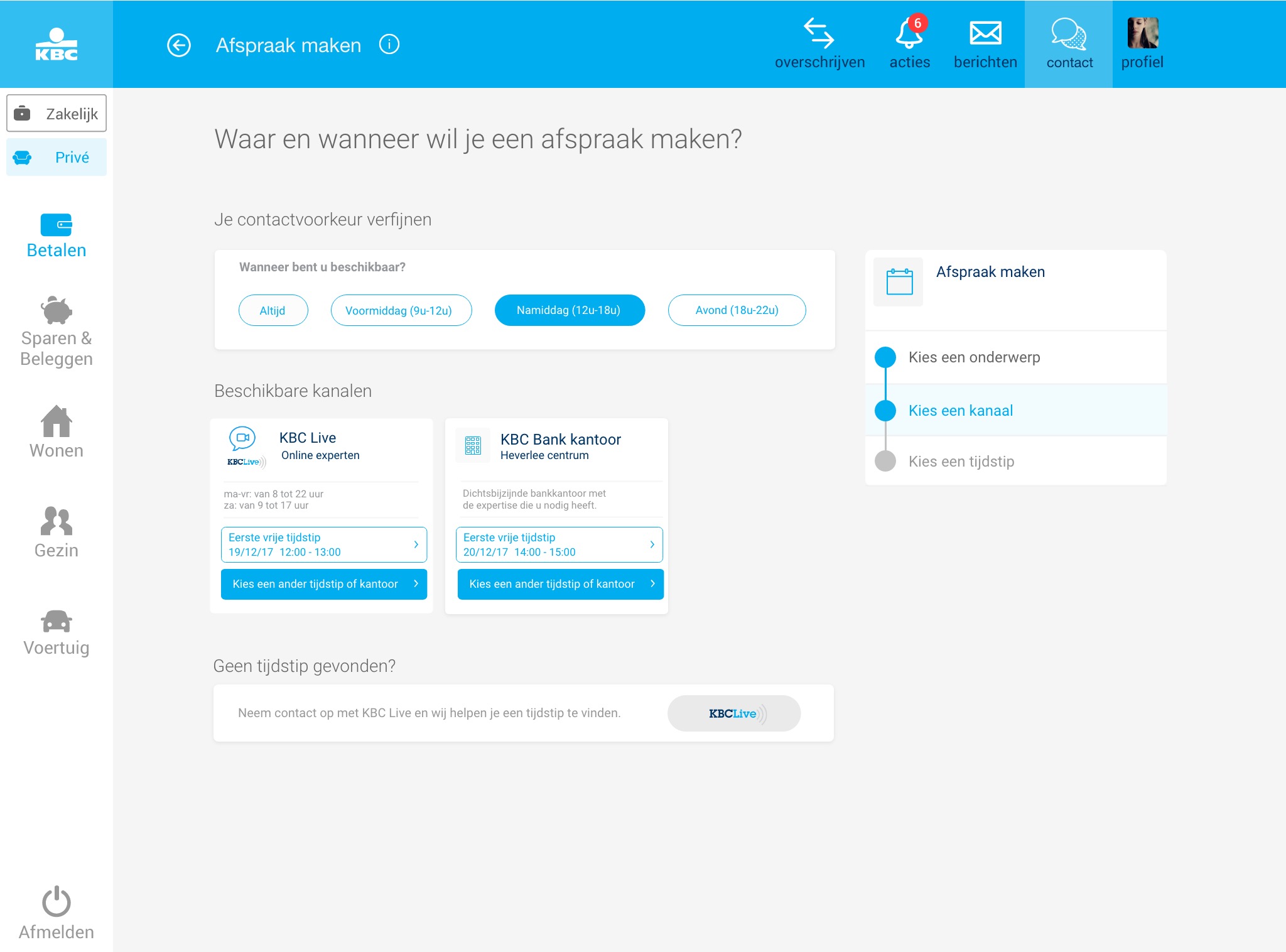
Task: Click chevron on kantoor first-slot box
Action: [x=652, y=544]
